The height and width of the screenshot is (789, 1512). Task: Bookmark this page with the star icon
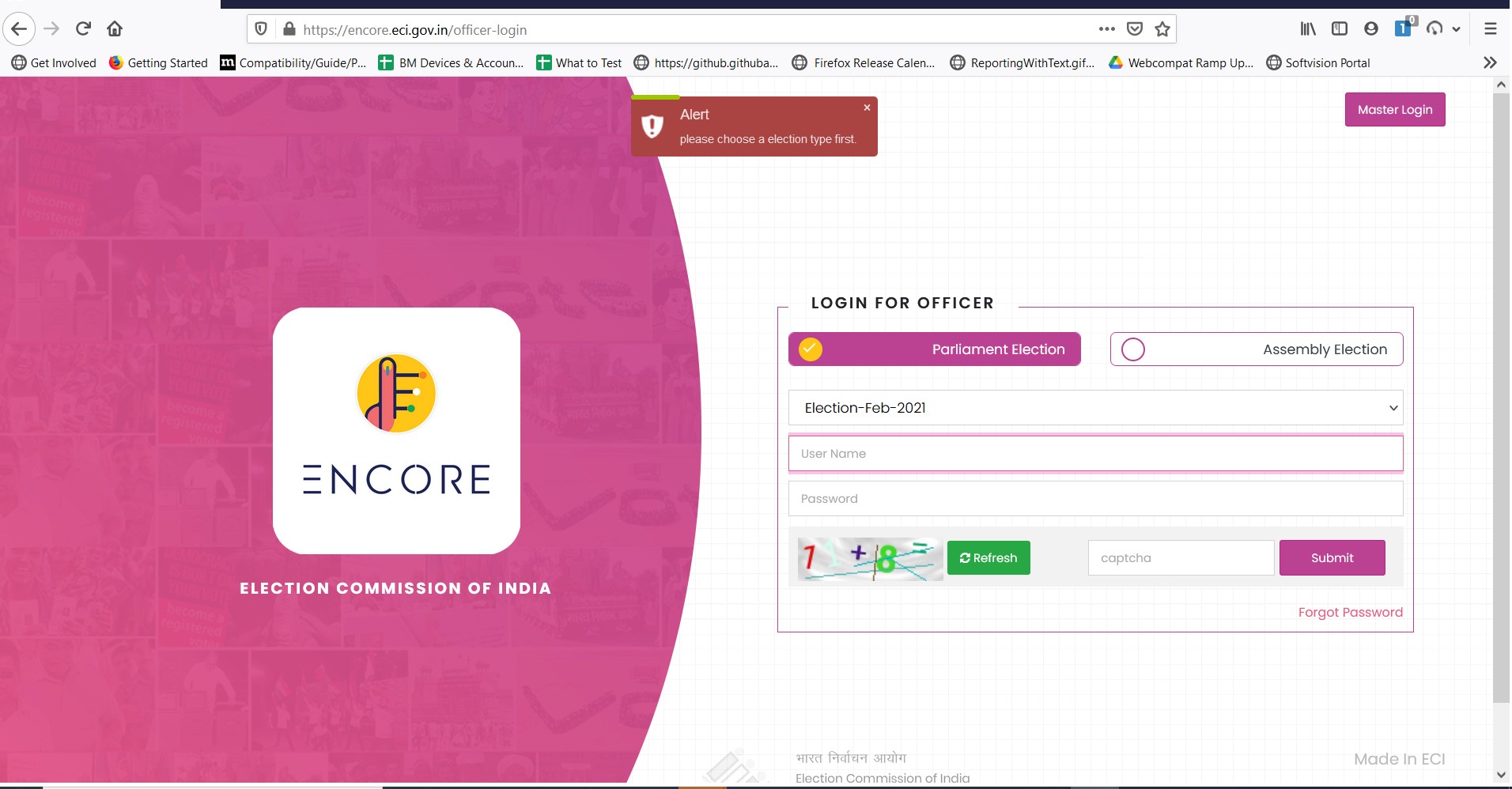tap(1162, 29)
